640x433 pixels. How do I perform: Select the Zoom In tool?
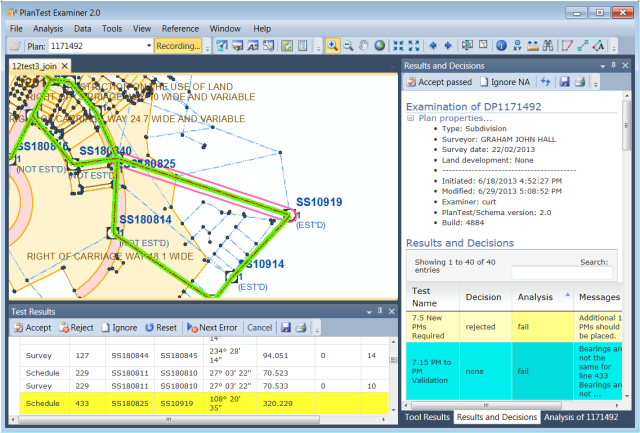(332, 46)
